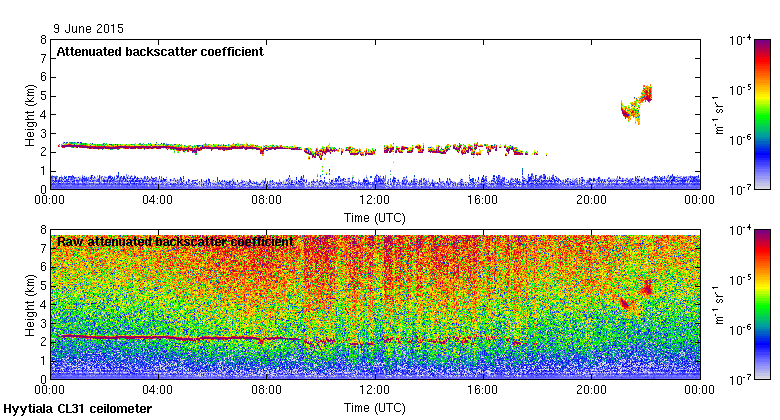Click 'Height (km)' axis label of upper plot

point(30,115)
